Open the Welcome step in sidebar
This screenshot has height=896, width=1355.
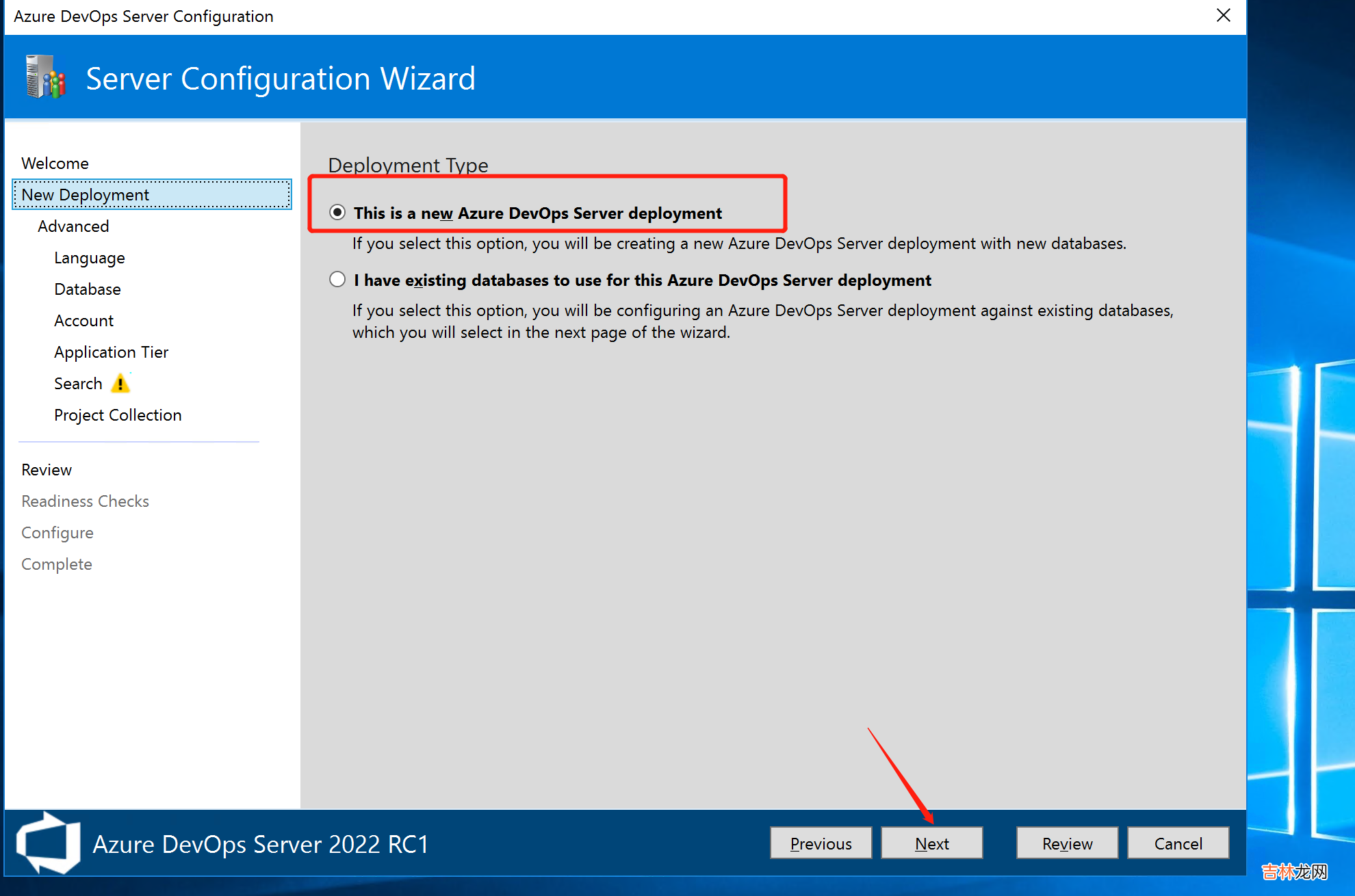(55, 163)
